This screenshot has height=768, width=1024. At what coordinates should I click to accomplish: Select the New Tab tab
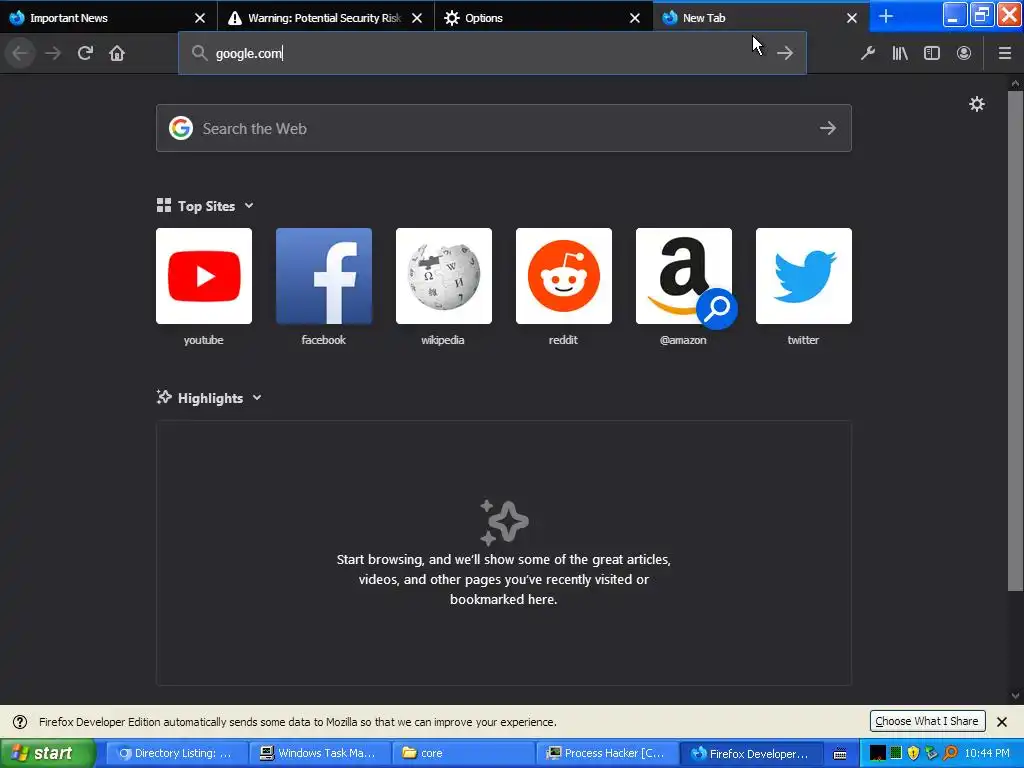pos(761,18)
